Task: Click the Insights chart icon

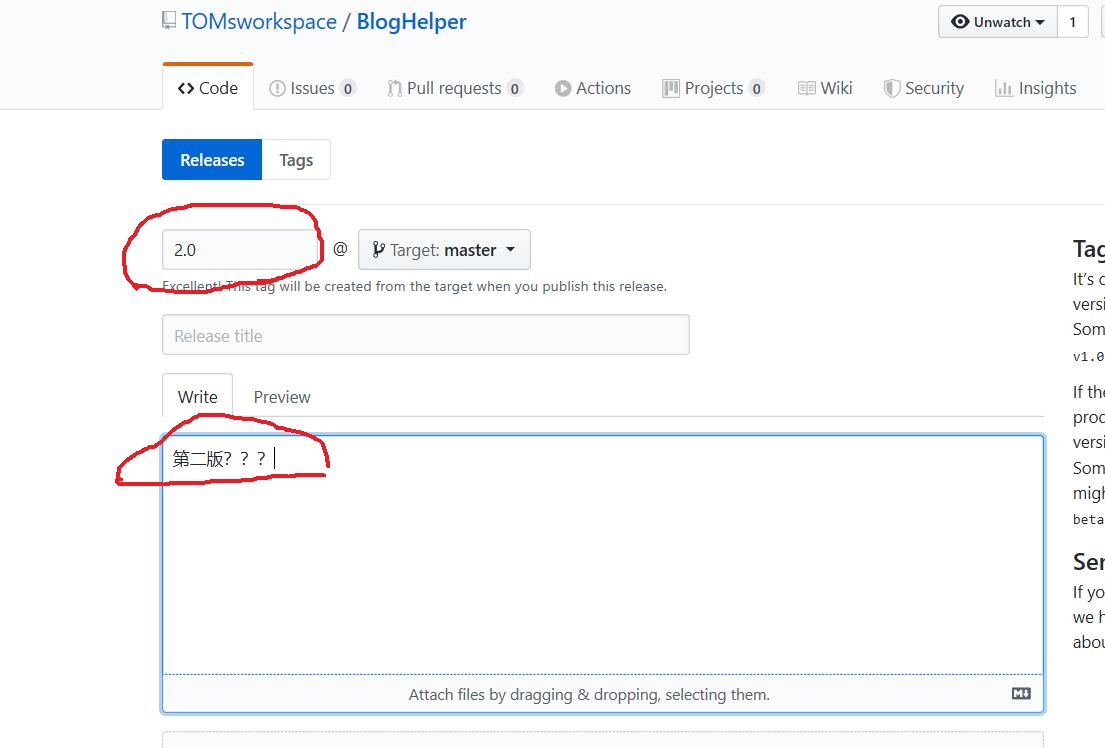Action: [x=1002, y=88]
